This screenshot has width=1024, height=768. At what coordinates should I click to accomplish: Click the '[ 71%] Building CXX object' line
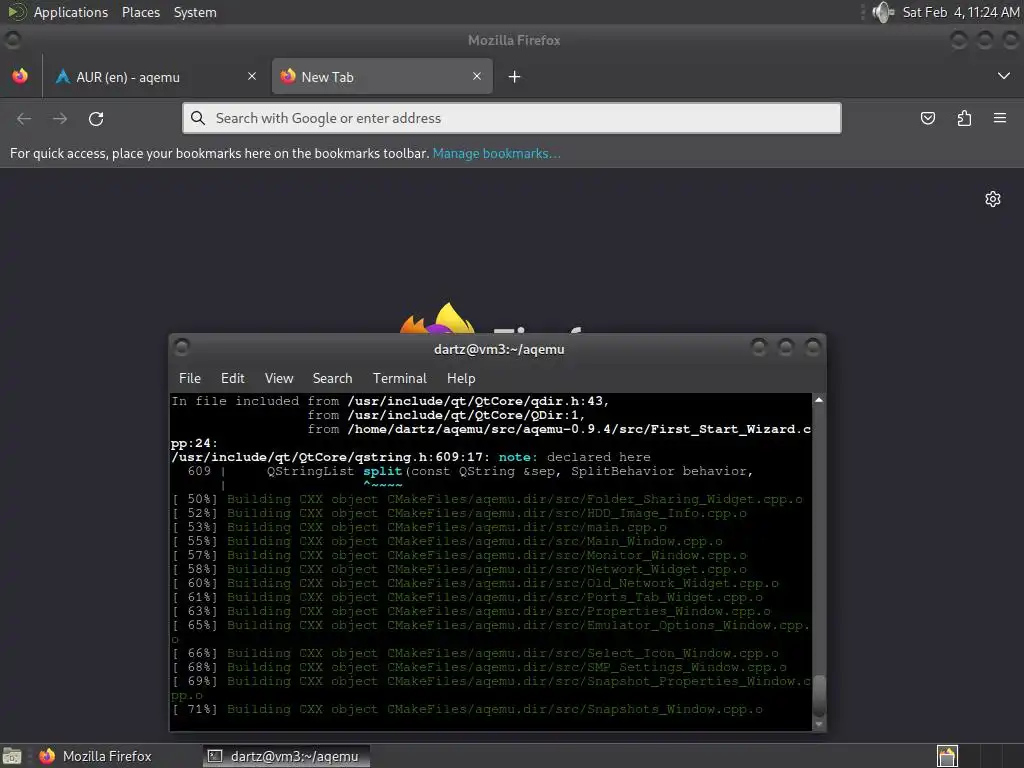click(467, 709)
